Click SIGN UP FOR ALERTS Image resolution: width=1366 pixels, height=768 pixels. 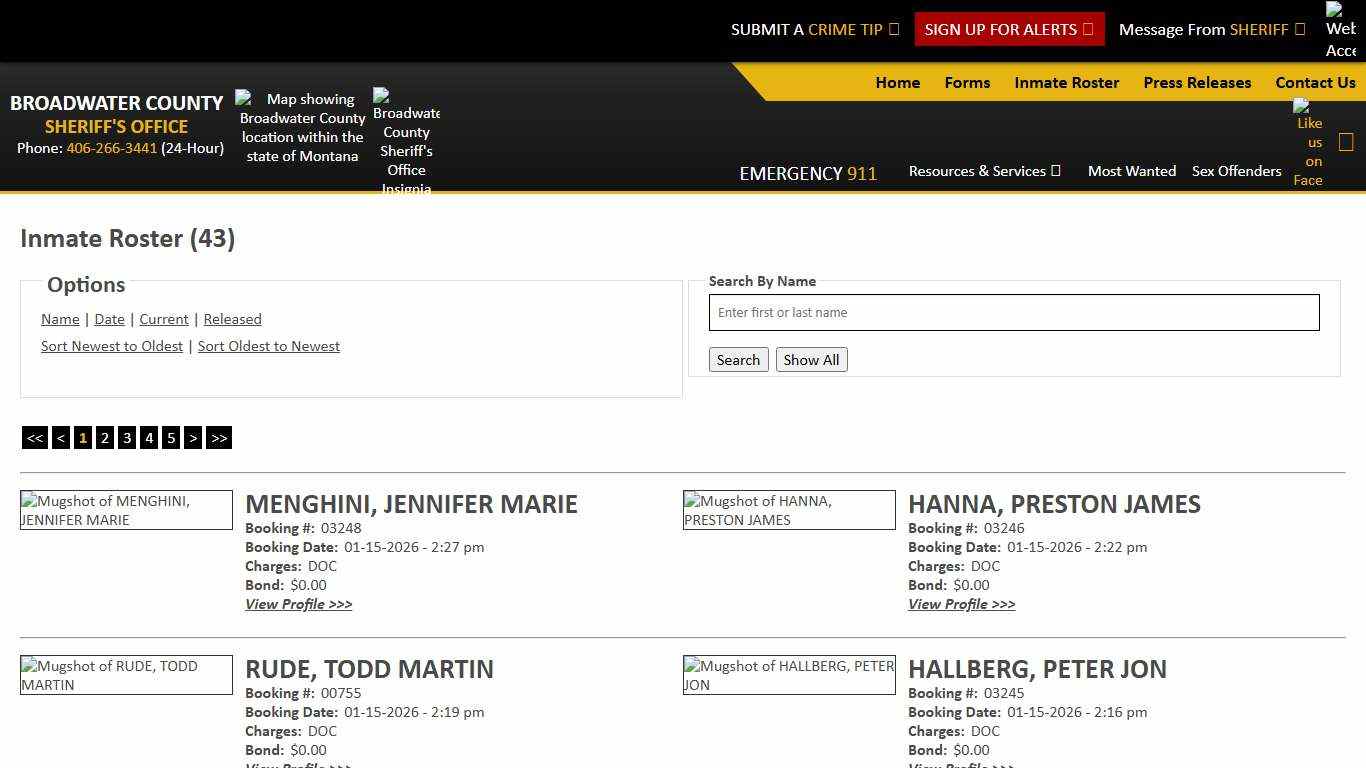tap(1009, 29)
